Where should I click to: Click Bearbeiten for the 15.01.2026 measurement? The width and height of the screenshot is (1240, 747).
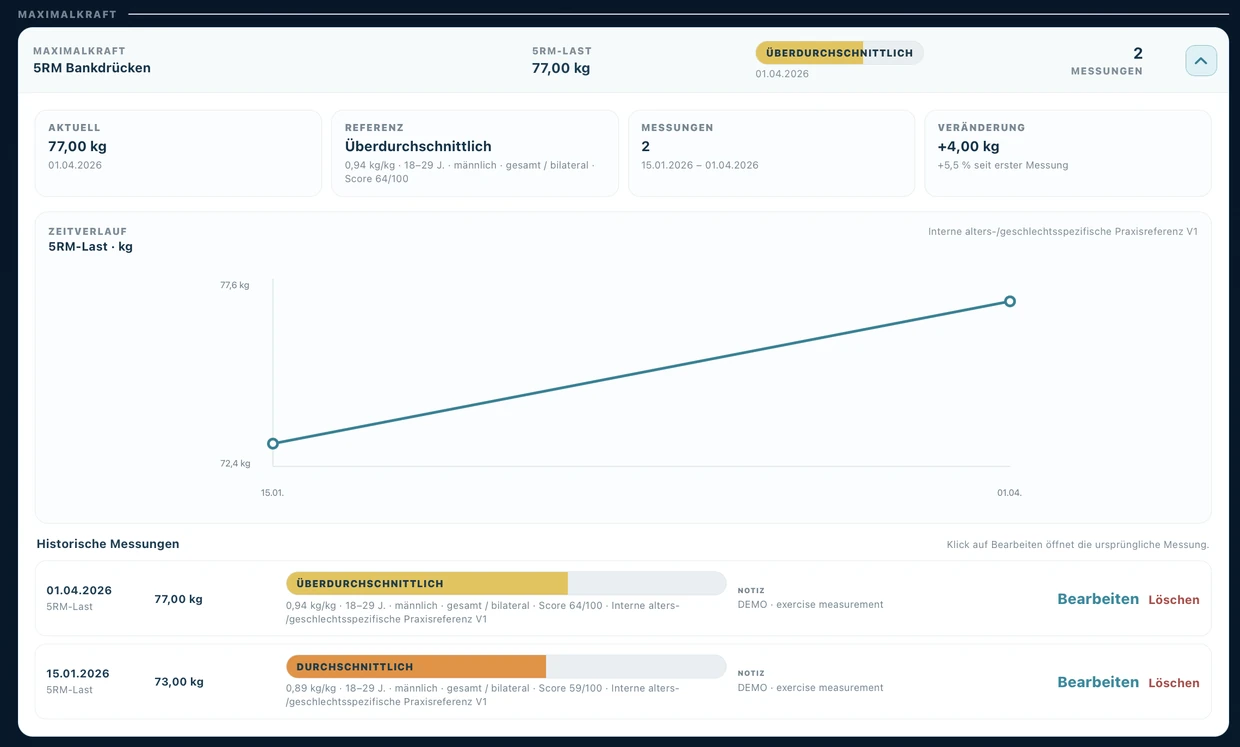(1098, 682)
